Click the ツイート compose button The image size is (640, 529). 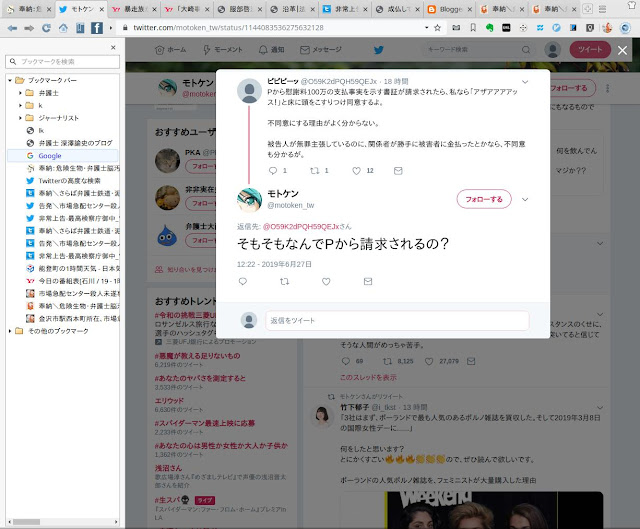590,50
